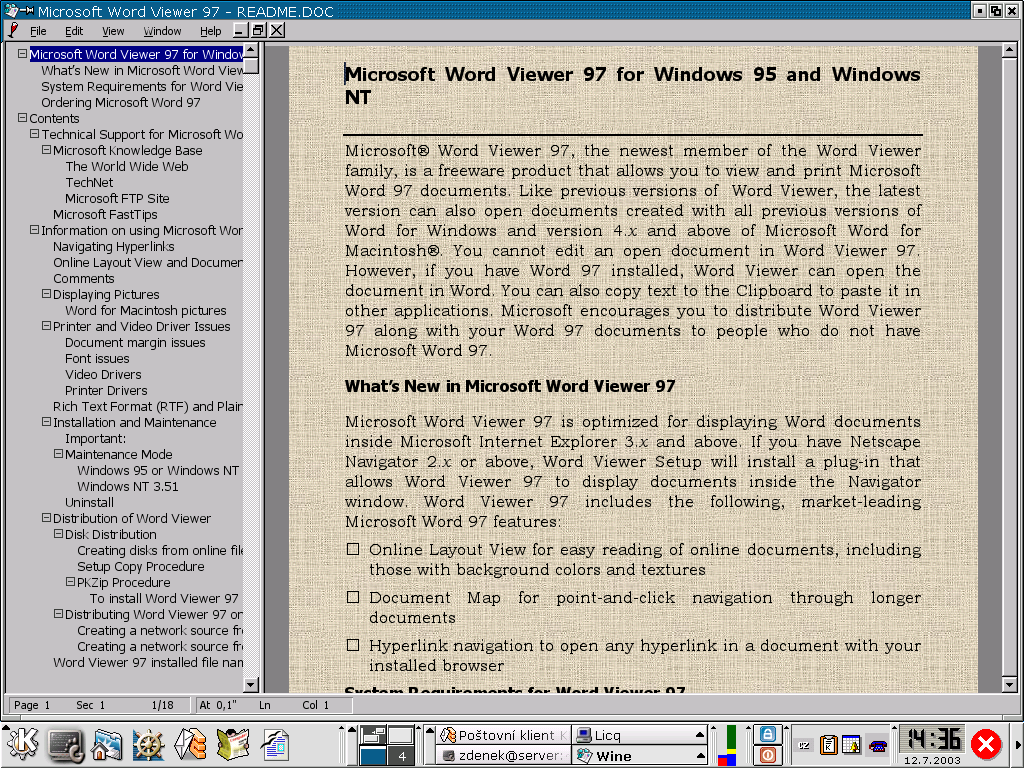The height and width of the screenshot is (768, 1024).
Task: Click the scroll-up arrow of the document map
Action: 251,50
